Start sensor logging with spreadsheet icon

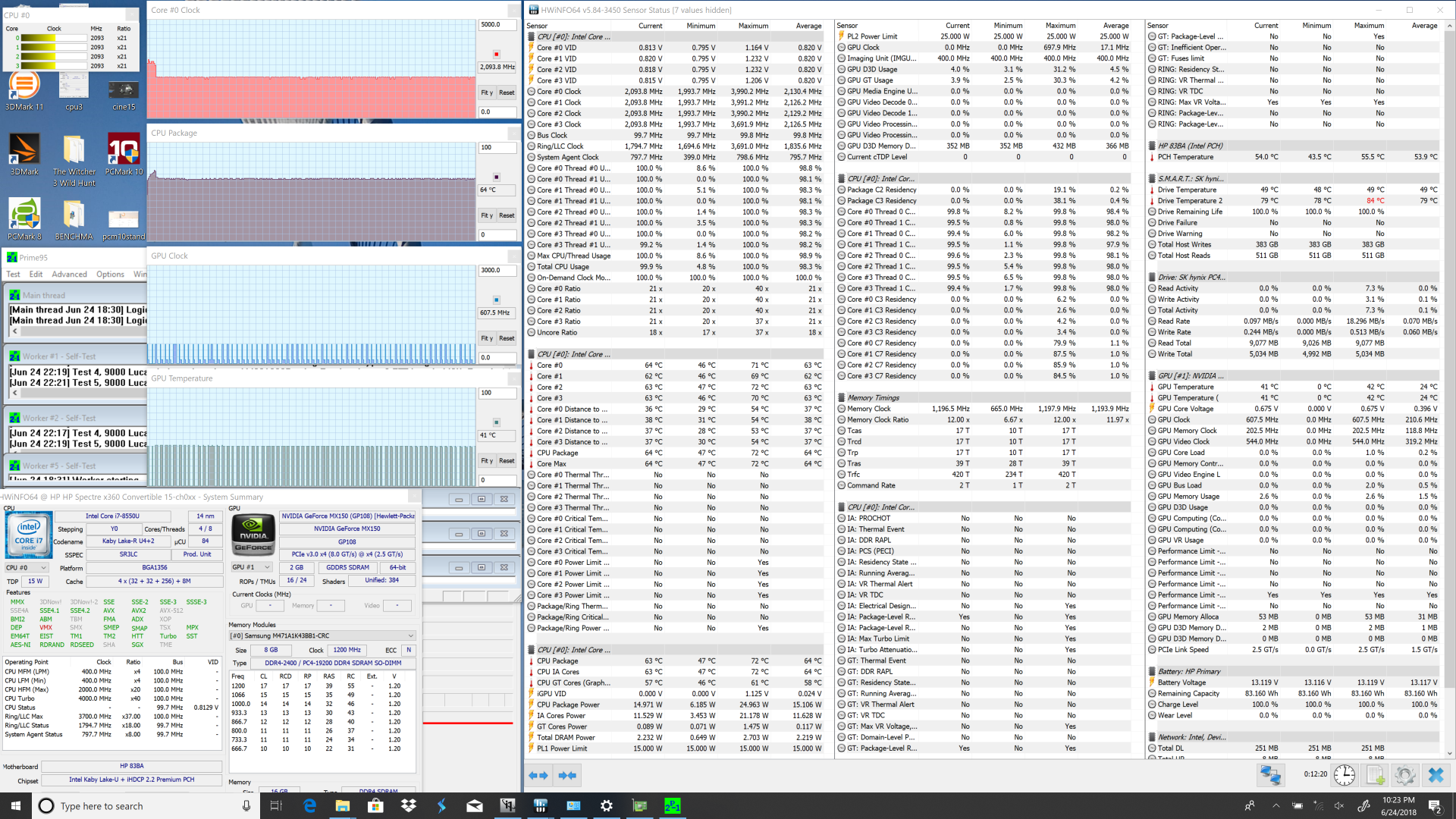pyautogui.click(x=1375, y=775)
